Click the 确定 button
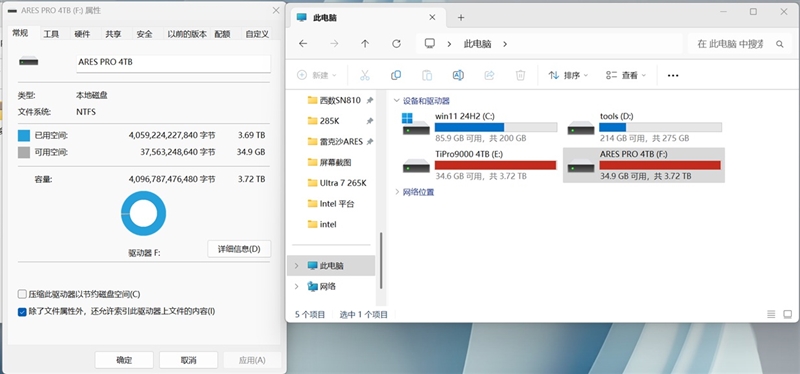The image size is (800, 374). point(124,360)
